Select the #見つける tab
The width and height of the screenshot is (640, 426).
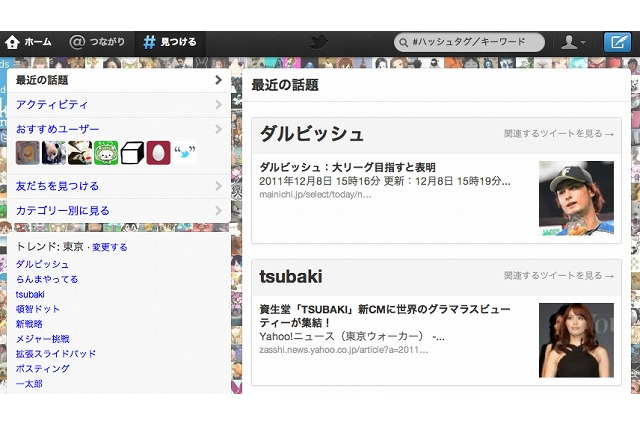click(169, 42)
